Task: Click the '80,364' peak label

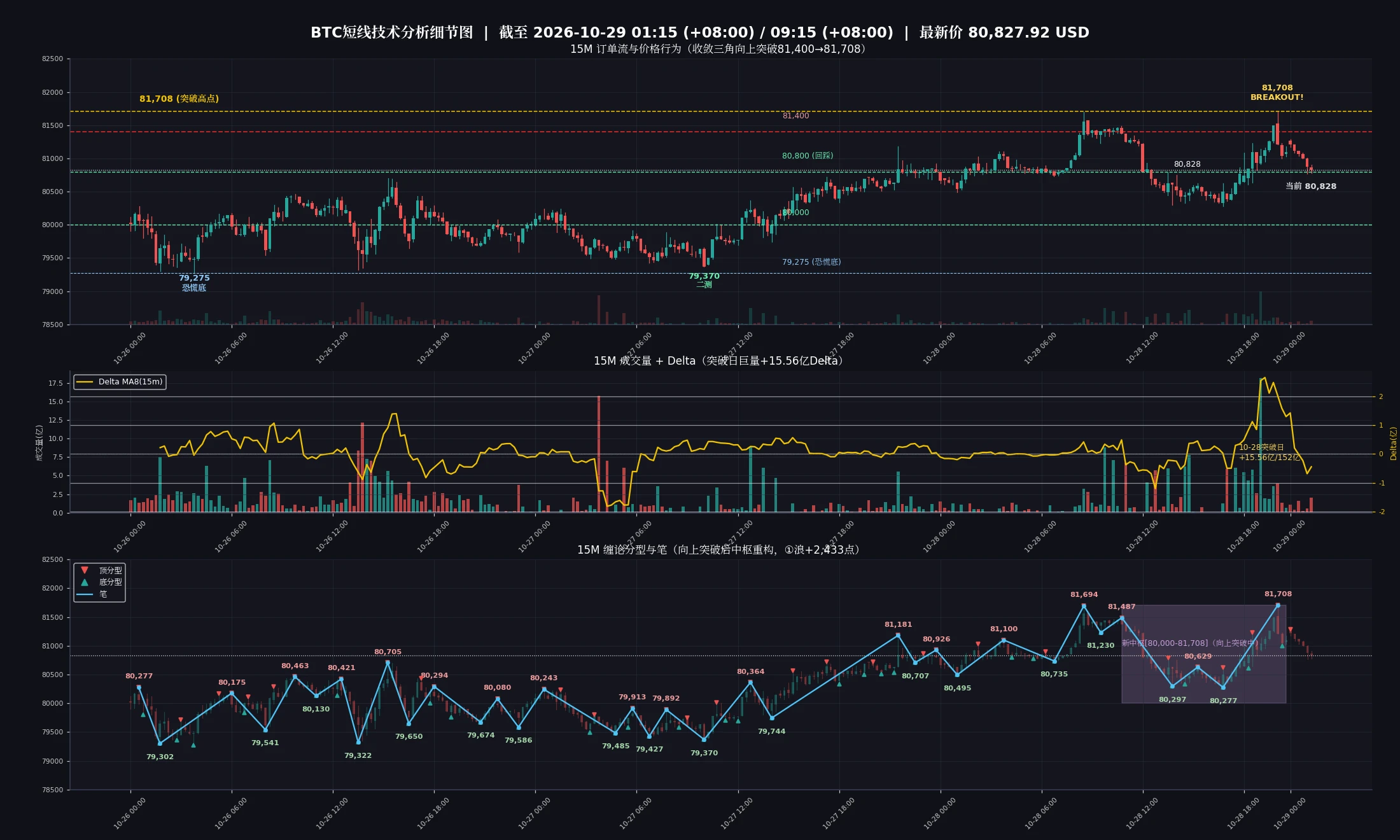Action: click(750, 671)
